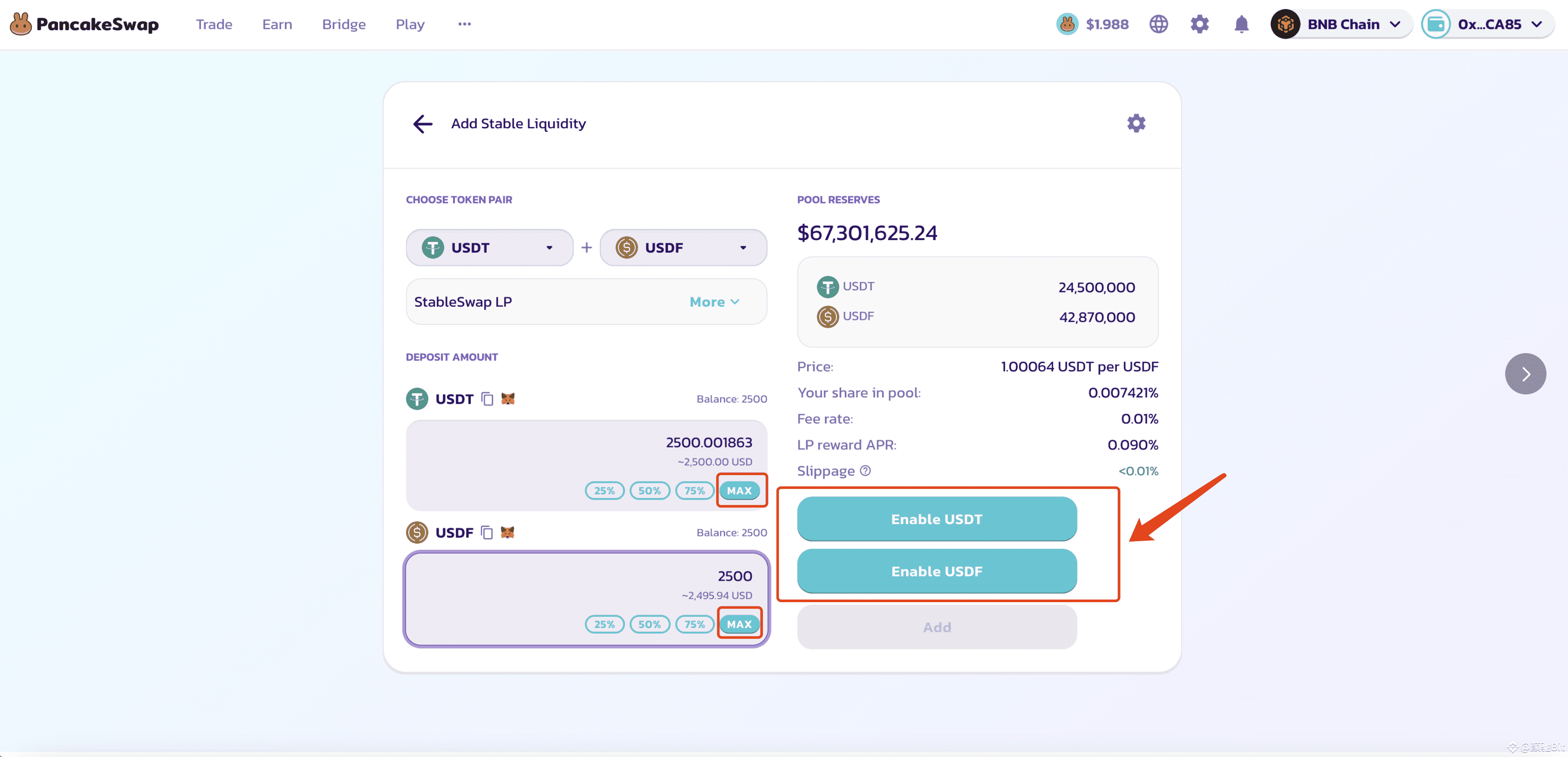Image resolution: width=1568 pixels, height=757 pixels.
Task: Select 25% of USDF balance
Action: pyautogui.click(x=605, y=625)
